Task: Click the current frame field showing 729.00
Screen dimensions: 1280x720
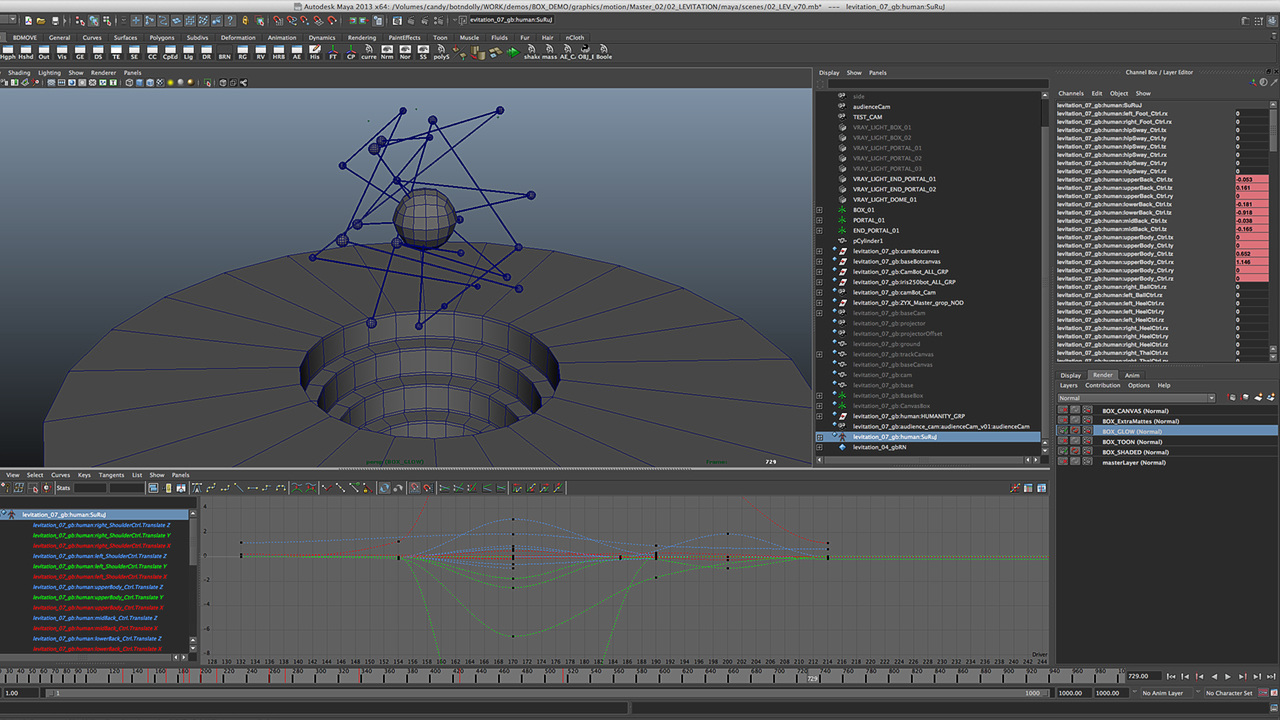Action: pos(1144,677)
